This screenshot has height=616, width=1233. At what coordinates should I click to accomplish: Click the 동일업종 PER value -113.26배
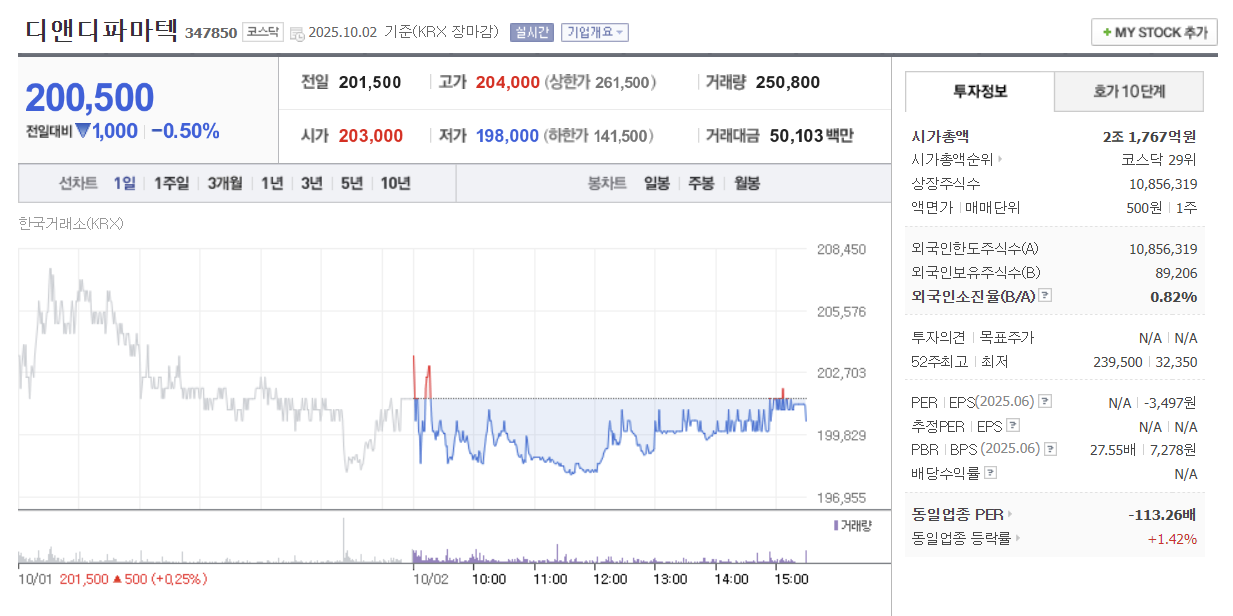pyautogui.click(x=1162, y=515)
